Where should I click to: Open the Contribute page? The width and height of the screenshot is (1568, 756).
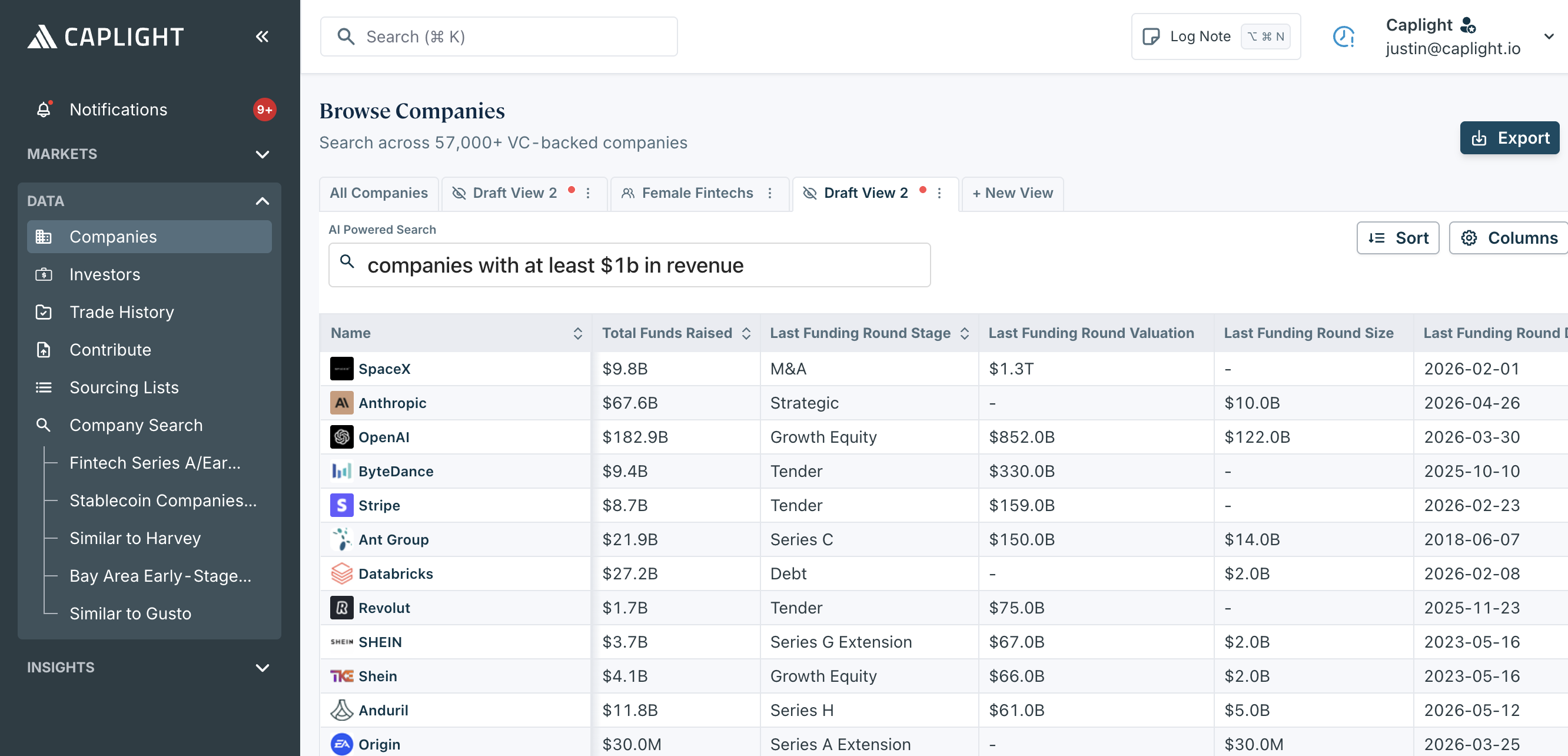(149, 350)
